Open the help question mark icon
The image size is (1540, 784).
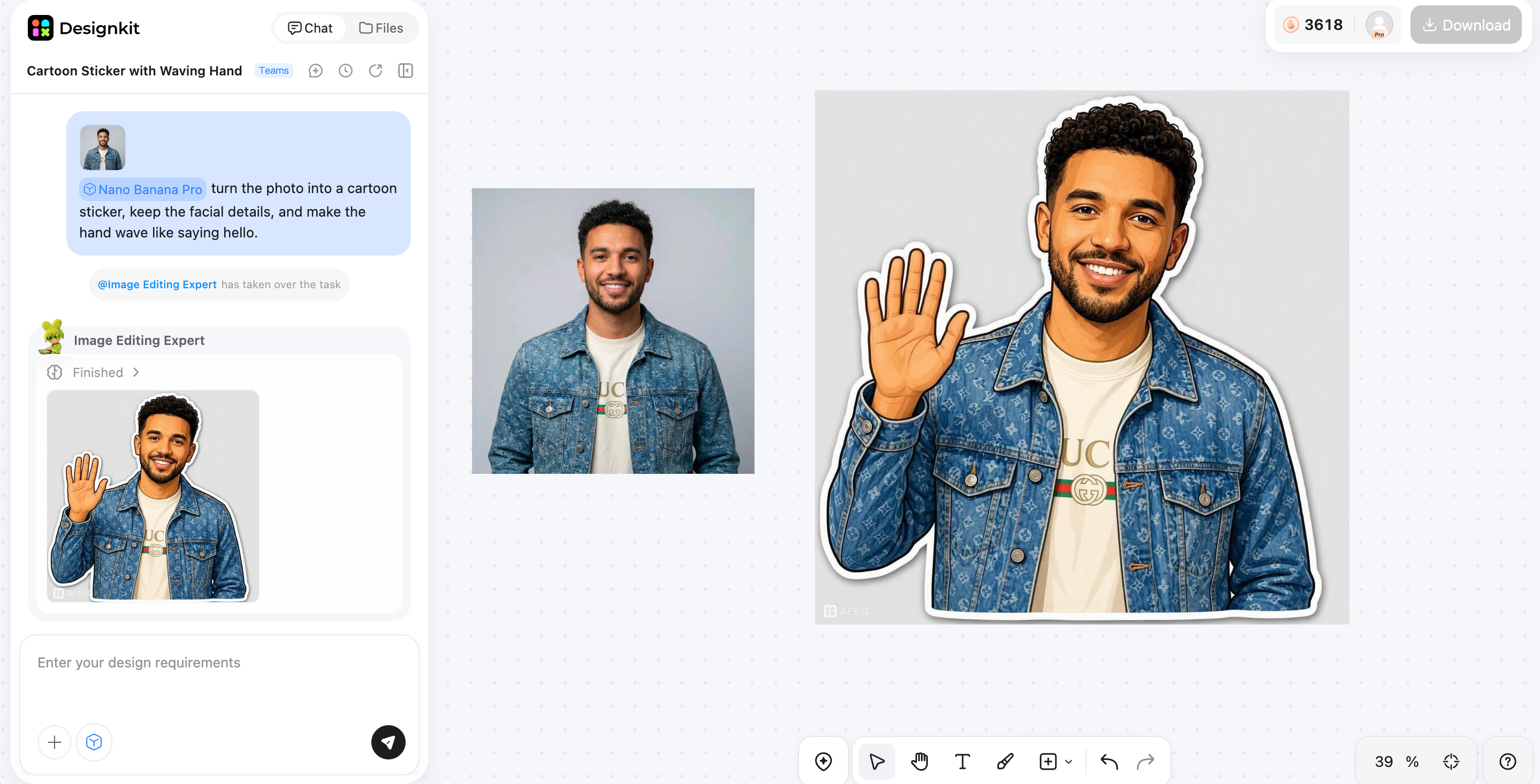coord(1508,762)
